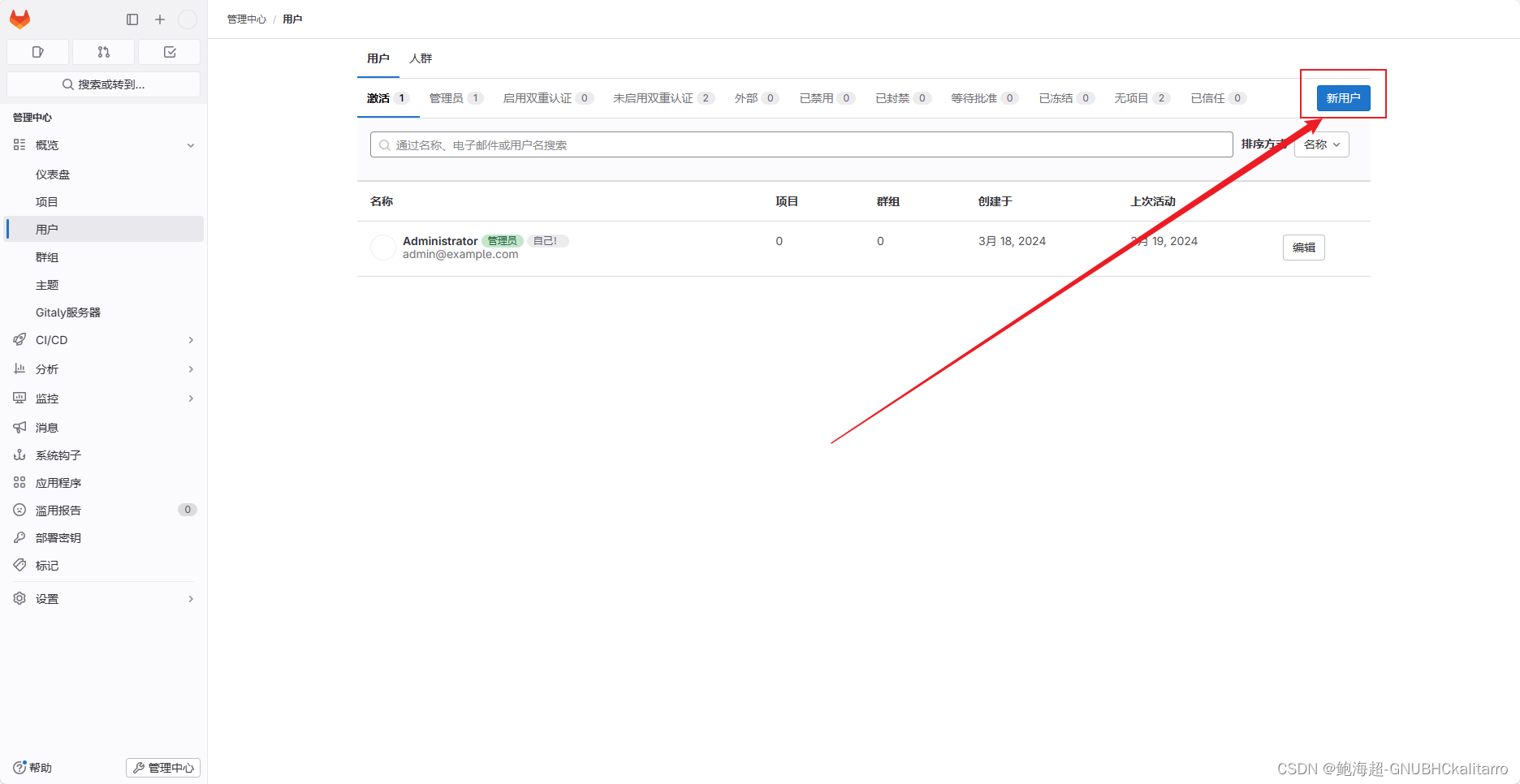The width and height of the screenshot is (1520, 784).
Task: Click the 滥用报告 count badge
Action: (188, 510)
